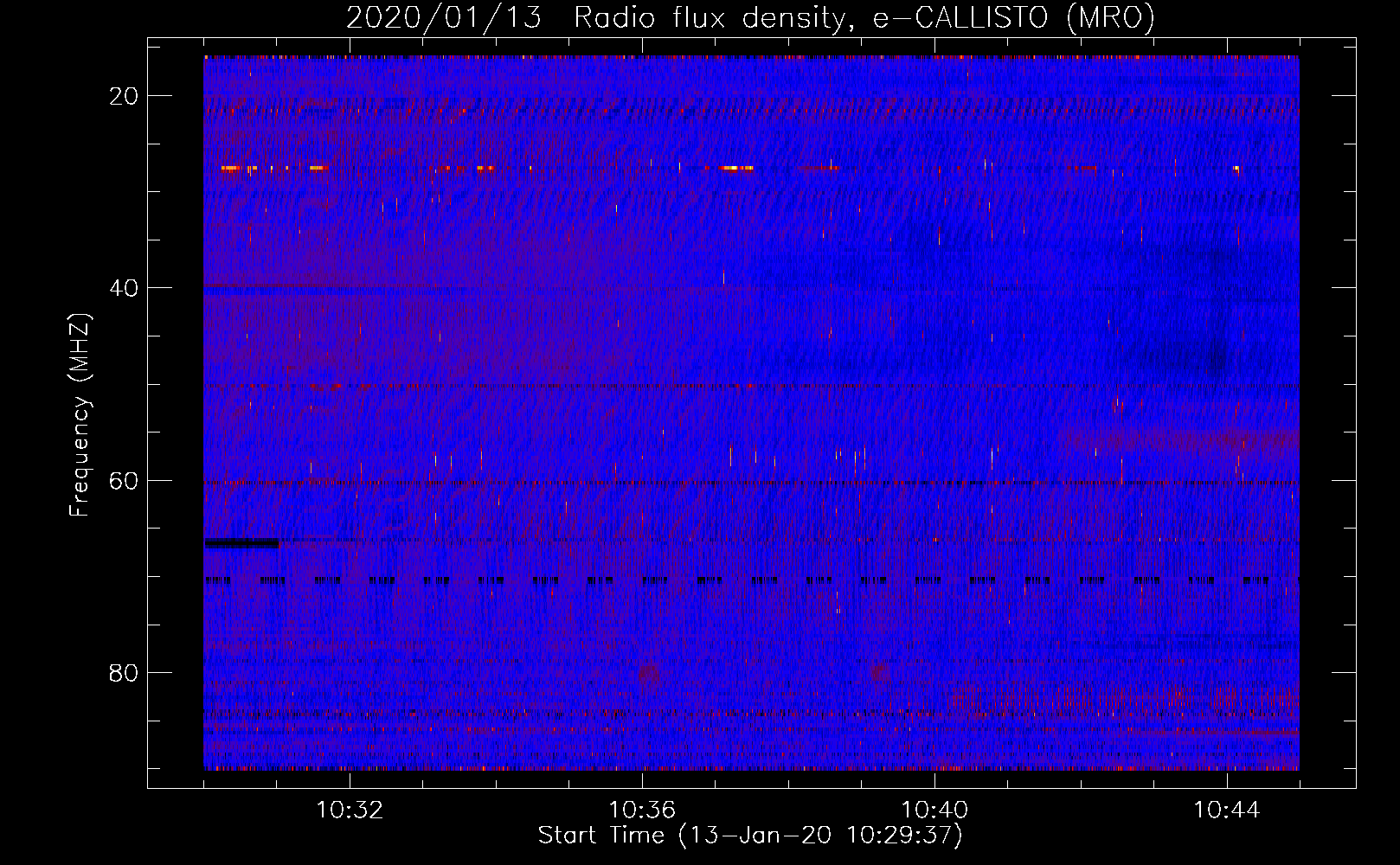
Task: Click the "Frequency (MHZ)" axis label
Action: 80,414
